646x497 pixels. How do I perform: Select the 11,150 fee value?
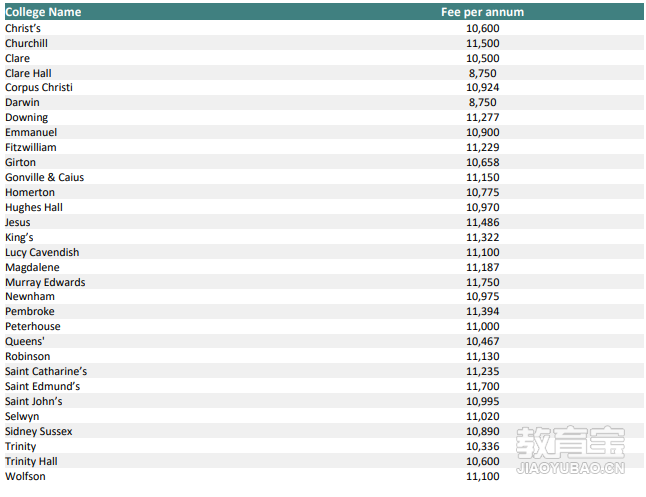pyautogui.click(x=482, y=177)
